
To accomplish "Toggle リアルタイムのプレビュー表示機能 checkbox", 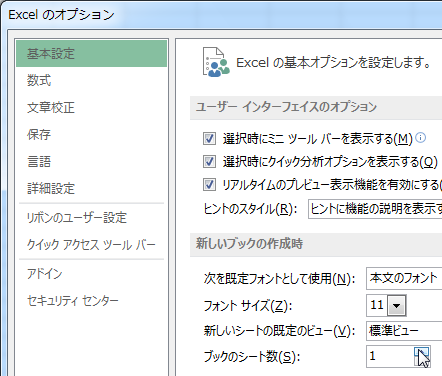I will pos(209,185).
